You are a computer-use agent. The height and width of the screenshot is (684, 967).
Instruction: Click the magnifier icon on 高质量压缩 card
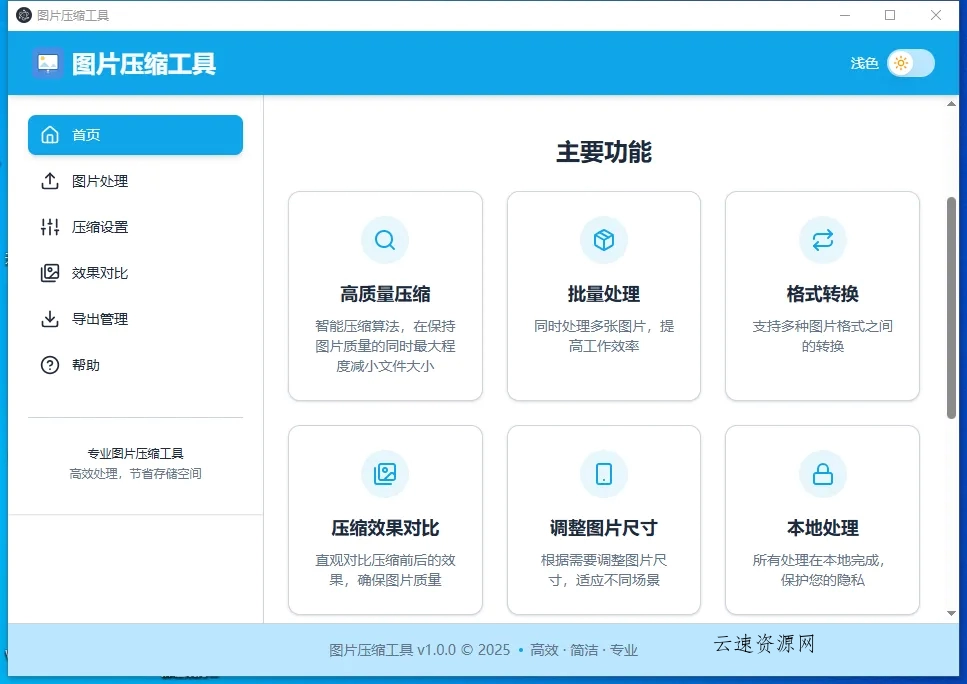click(x=385, y=240)
